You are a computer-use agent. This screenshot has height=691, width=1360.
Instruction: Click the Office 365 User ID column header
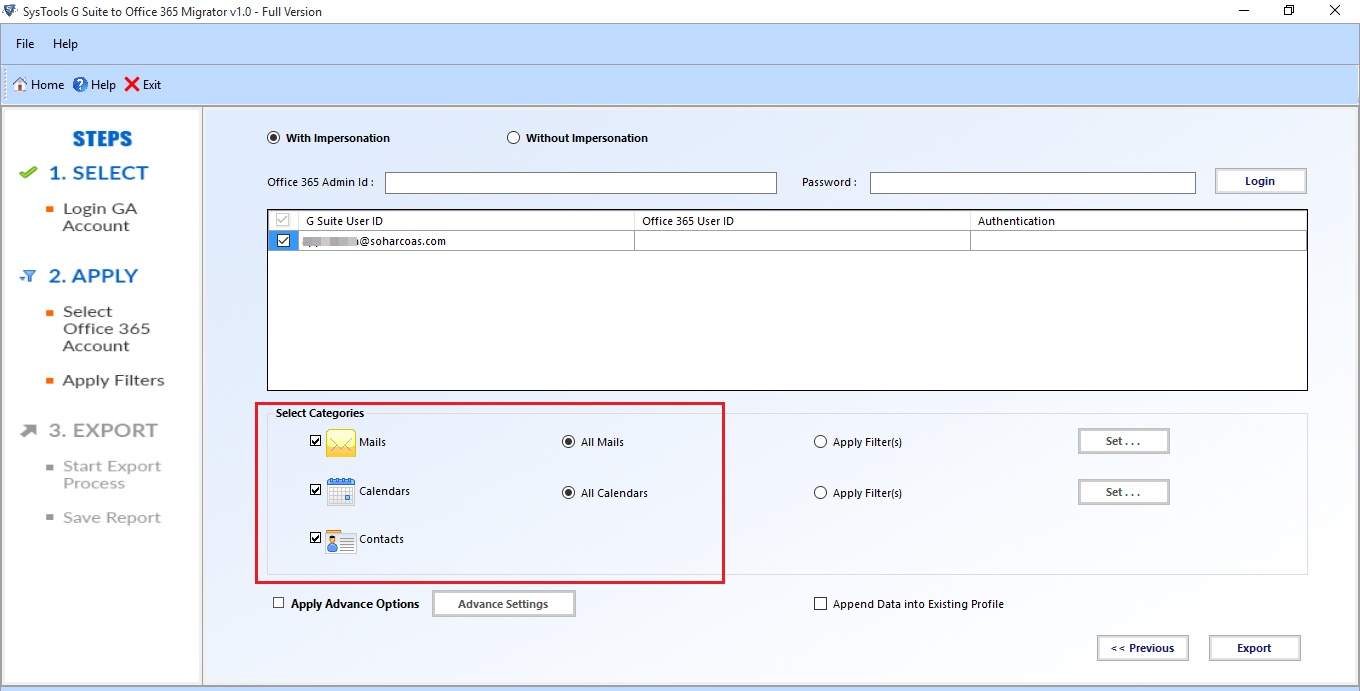click(802, 221)
